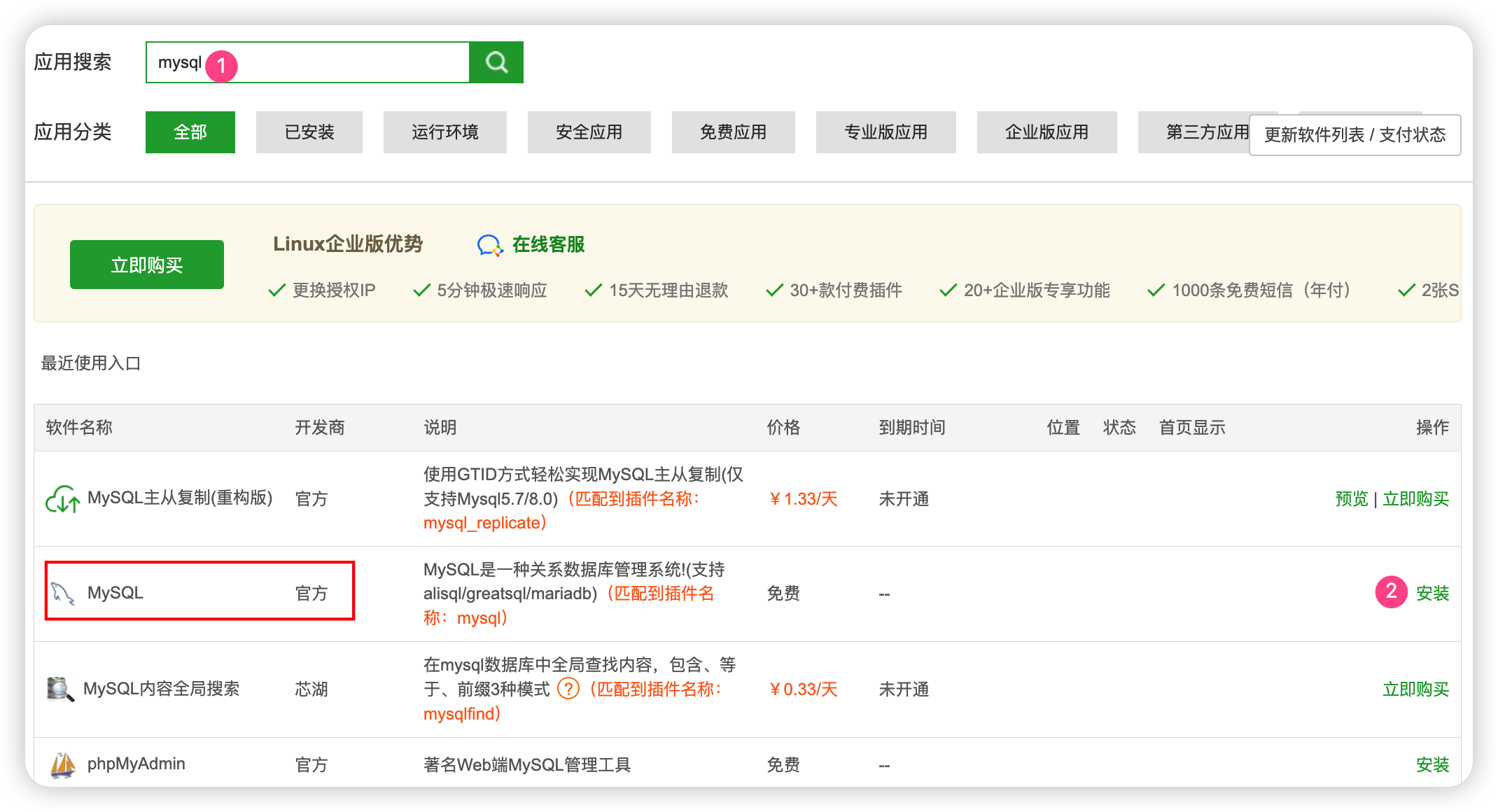The image size is (1498, 812).
Task: Install MySQL via the 安装 link
Action: tap(1433, 594)
